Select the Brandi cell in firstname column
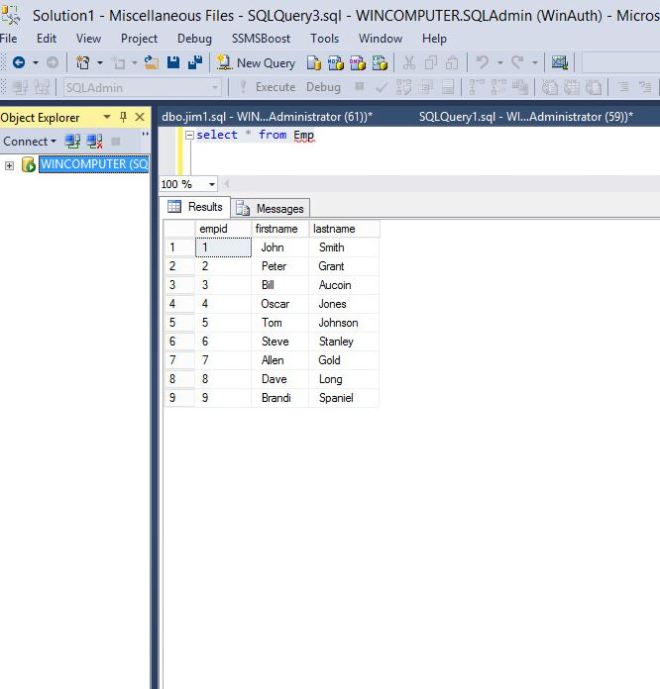This screenshot has height=689, width=660. (275, 398)
